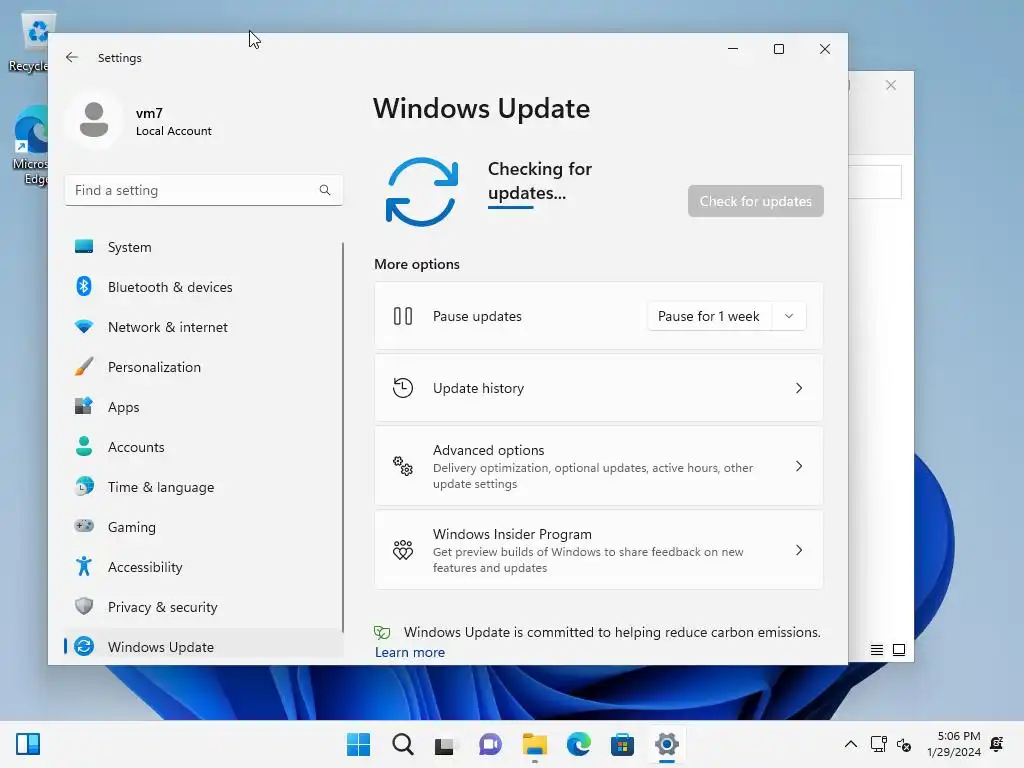The width and height of the screenshot is (1024, 768).
Task: Open the Windows Start menu
Action: pyautogui.click(x=359, y=744)
